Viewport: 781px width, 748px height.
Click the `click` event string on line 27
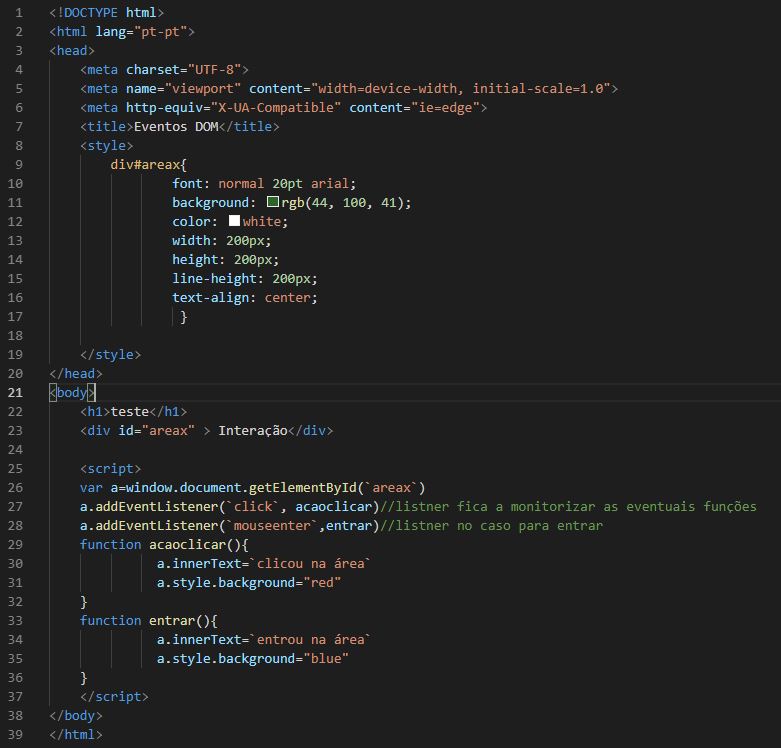pos(253,506)
